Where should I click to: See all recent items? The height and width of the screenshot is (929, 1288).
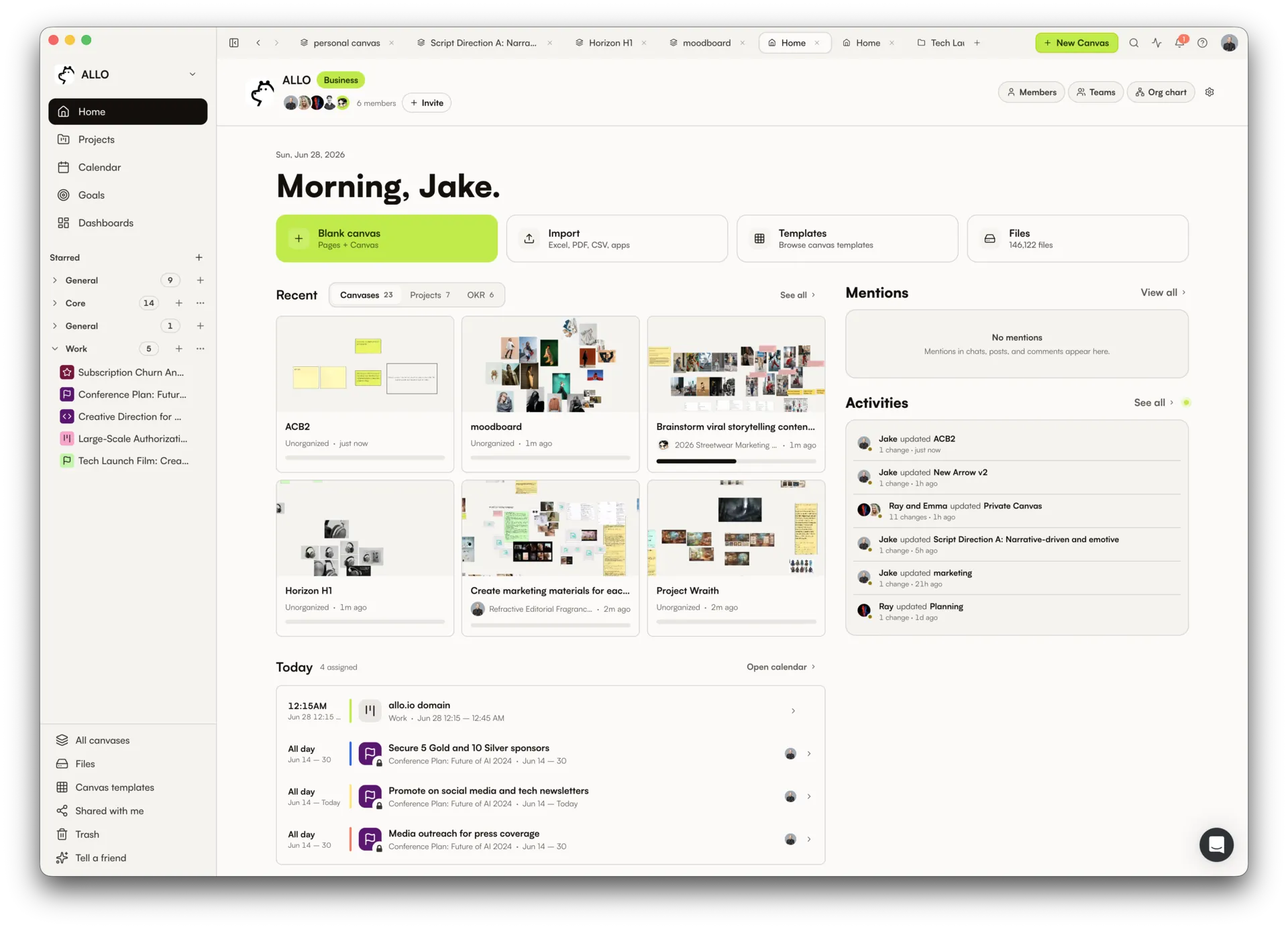click(x=798, y=295)
